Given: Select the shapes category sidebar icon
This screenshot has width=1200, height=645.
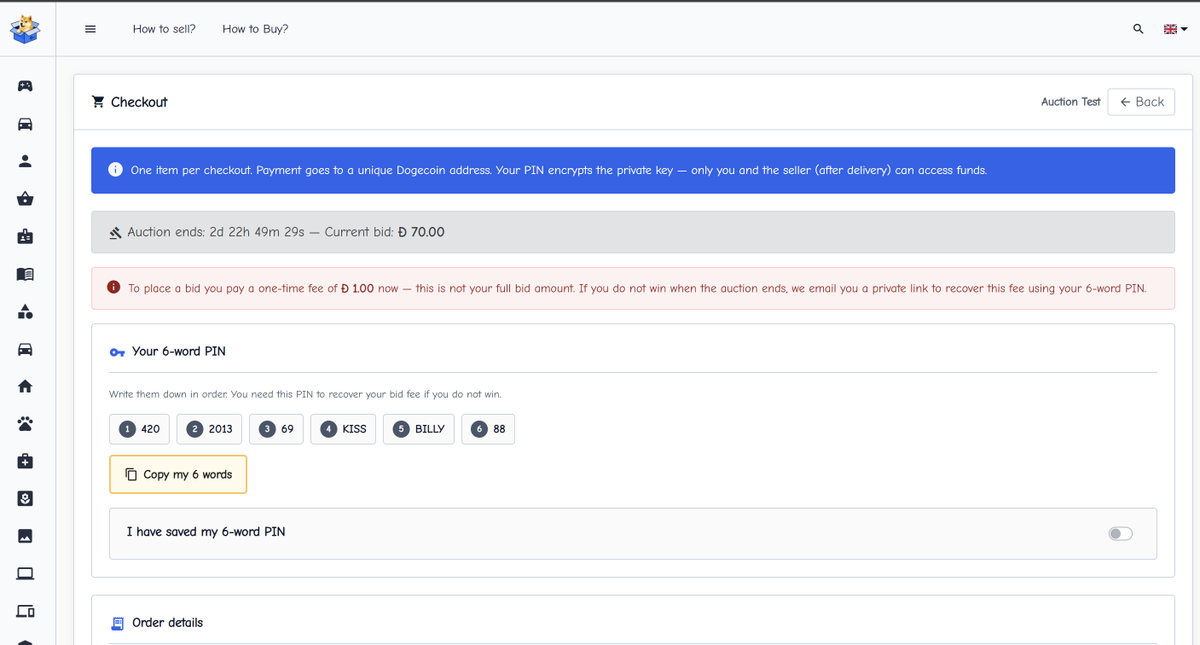Looking at the screenshot, I should click(x=25, y=311).
